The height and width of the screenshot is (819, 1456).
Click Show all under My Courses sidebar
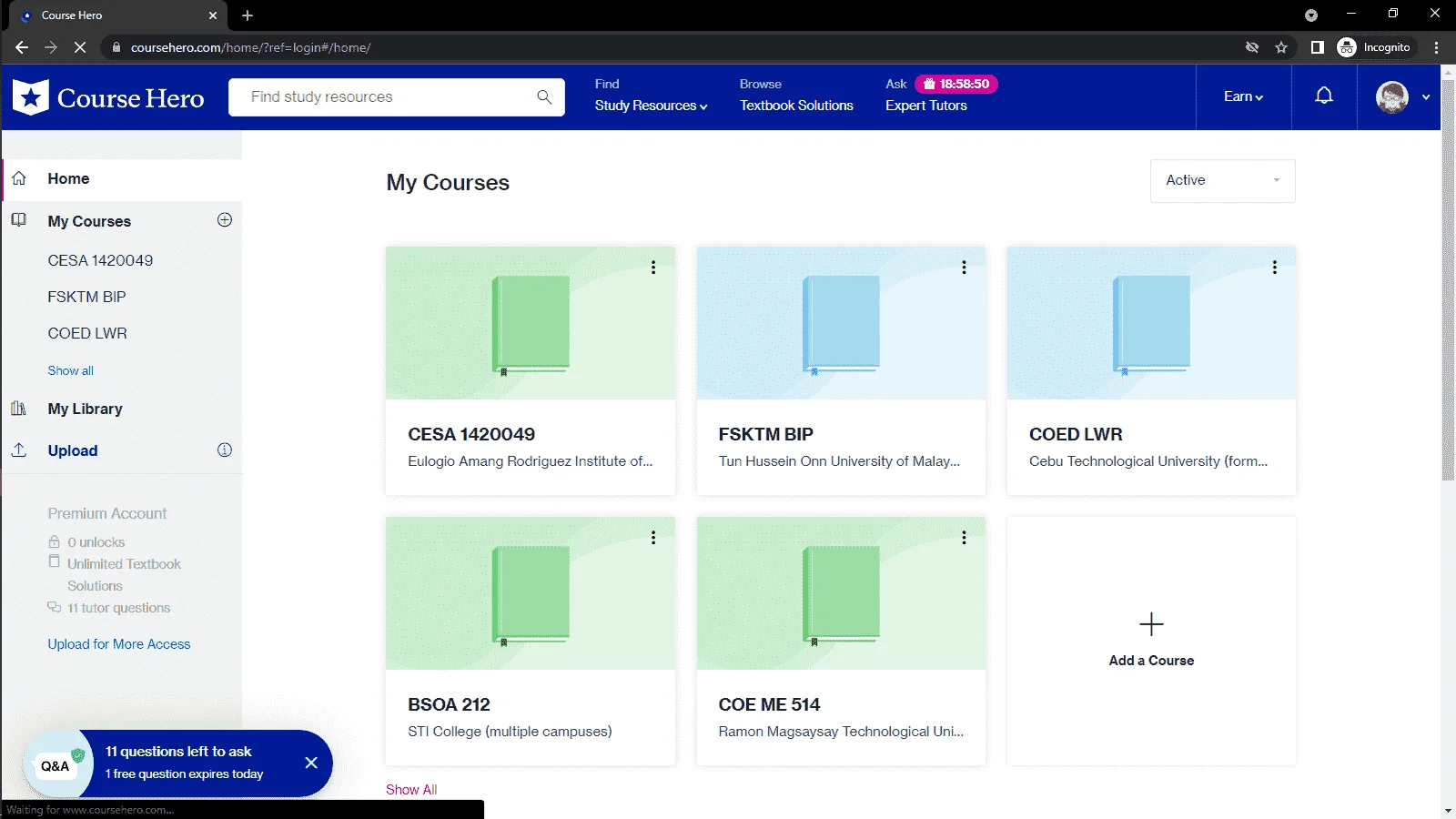click(70, 370)
